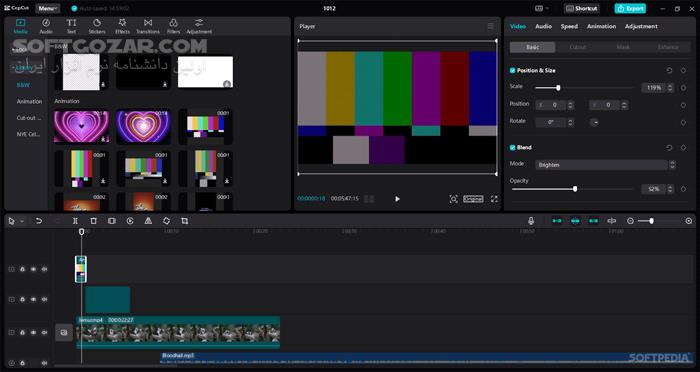Image resolution: width=700 pixels, height=372 pixels.
Task: Select the Cut-out category in sidebar
Action: pos(29,118)
